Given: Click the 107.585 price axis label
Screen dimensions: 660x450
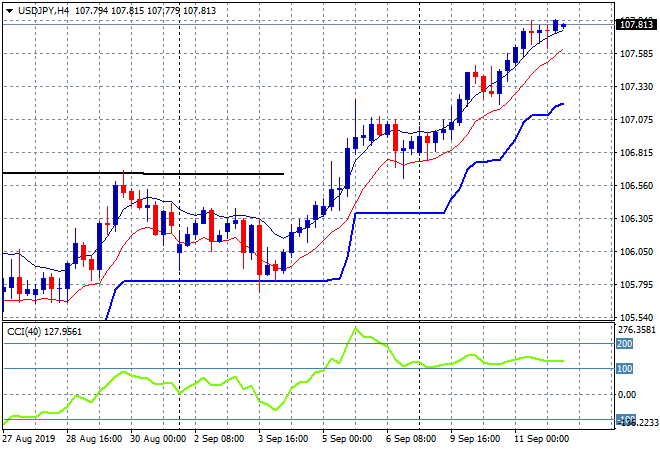Looking at the screenshot, I should (x=636, y=53).
